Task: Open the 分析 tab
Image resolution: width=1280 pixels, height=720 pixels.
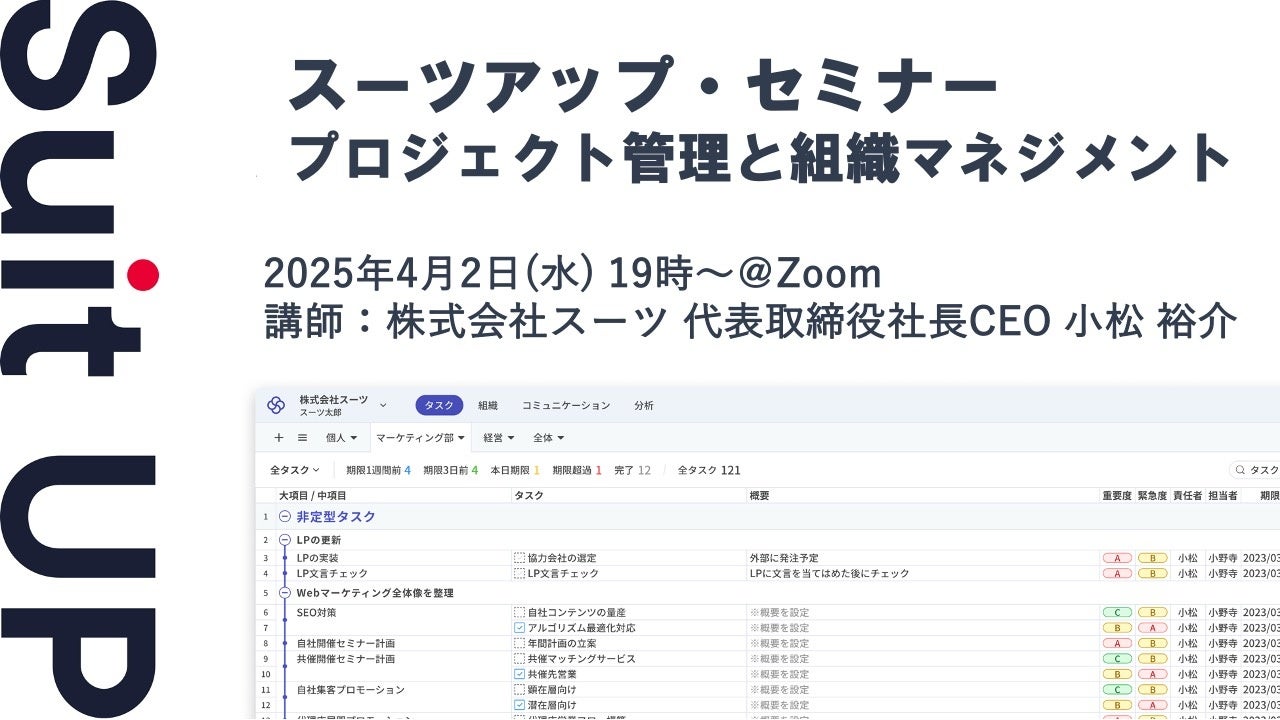Action: [x=644, y=405]
